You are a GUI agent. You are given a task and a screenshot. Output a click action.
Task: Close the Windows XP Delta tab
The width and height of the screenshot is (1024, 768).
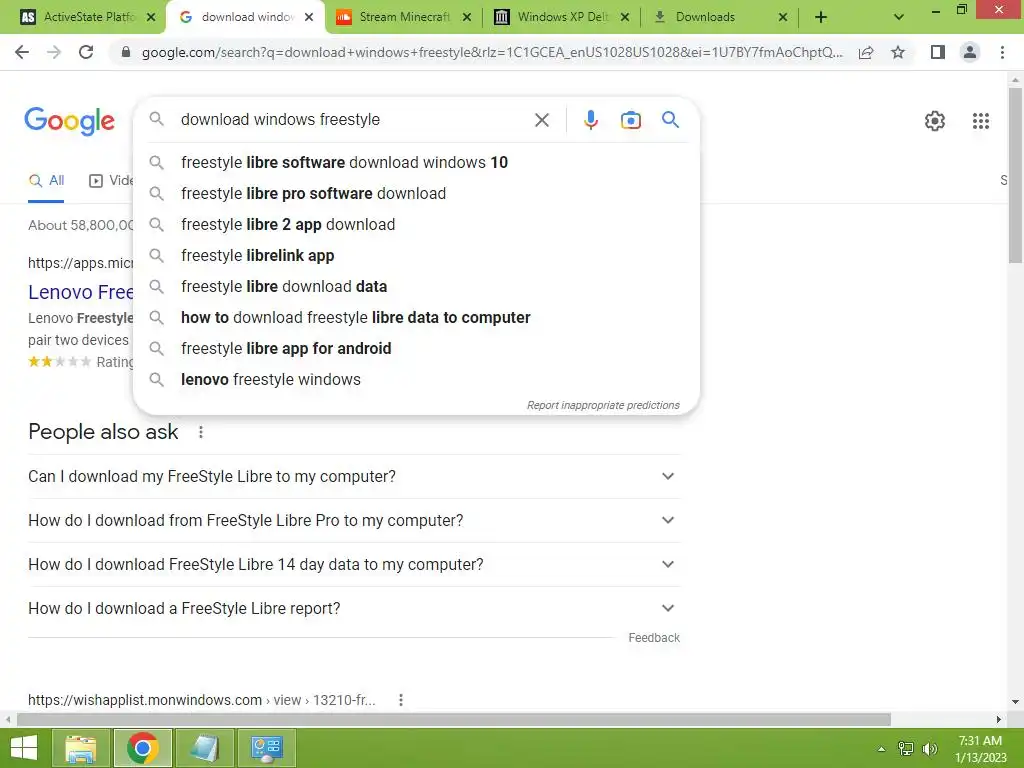(624, 17)
